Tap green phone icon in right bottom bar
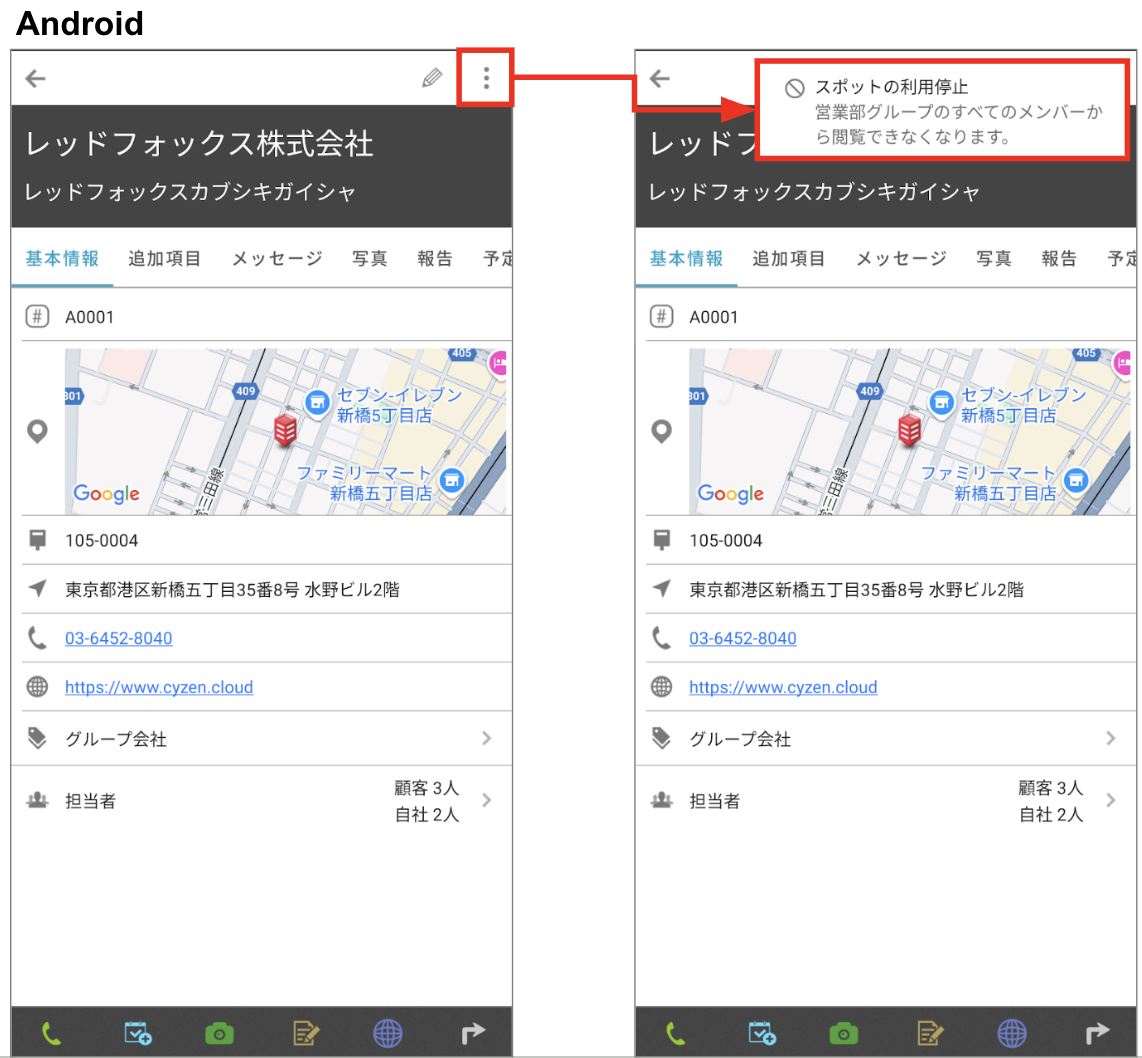1142x1058 pixels. [675, 1033]
